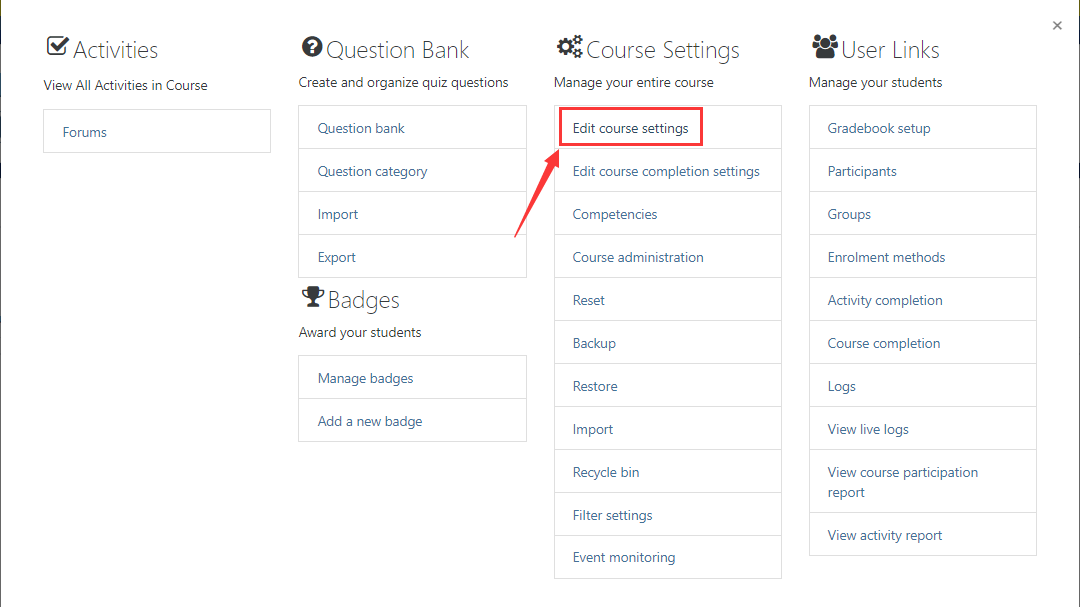The height and width of the screenshot is (607, 1080).
Task: Click the Badges trophy icon
Action: (x=312, y=297)
